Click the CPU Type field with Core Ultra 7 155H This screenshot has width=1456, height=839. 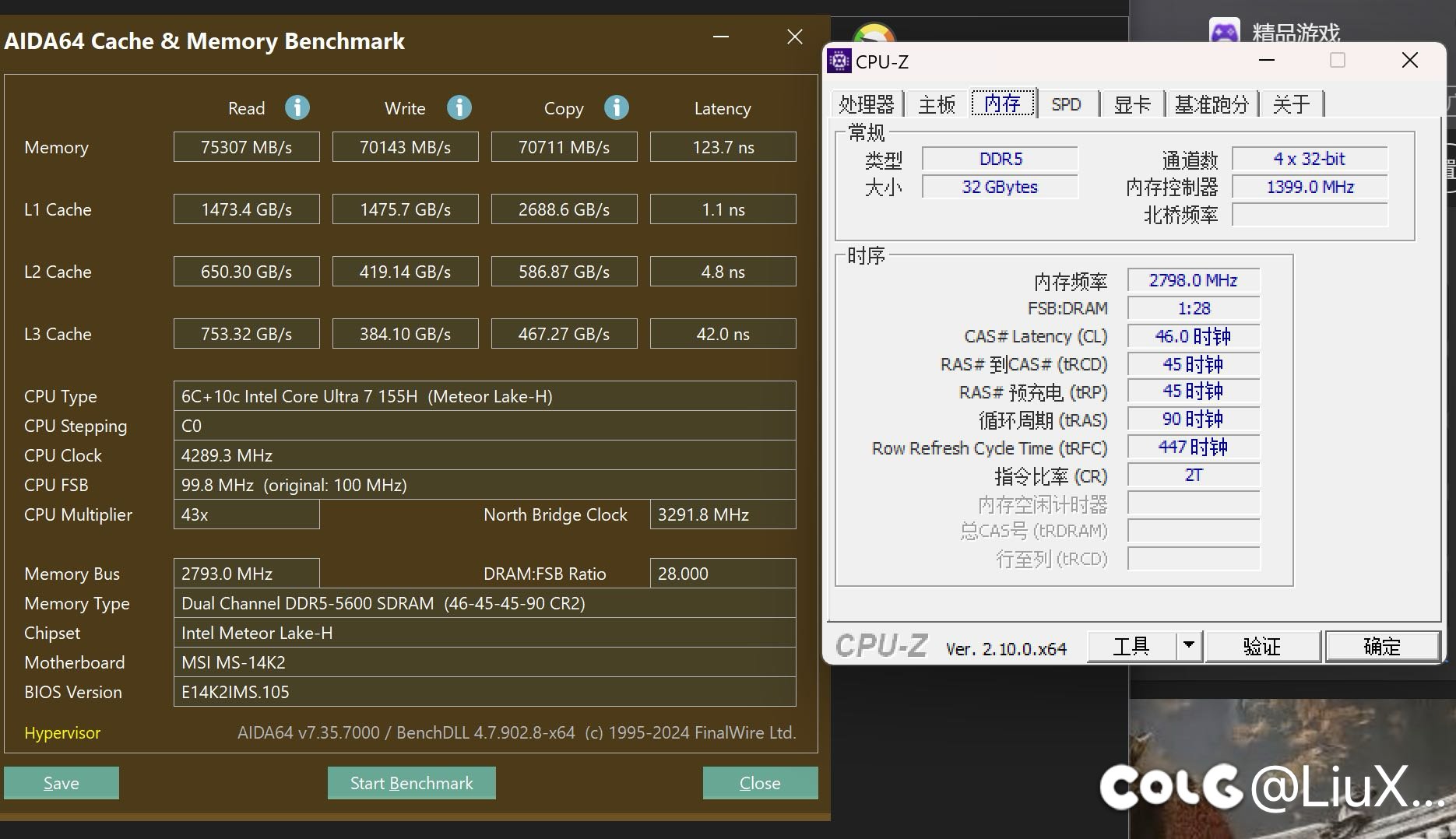485,396
